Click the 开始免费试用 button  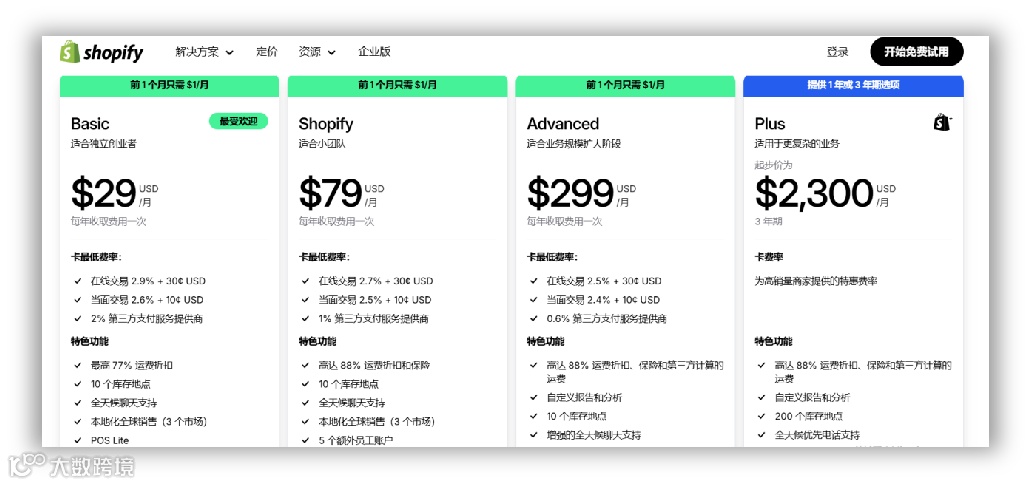pyautogui.click(x=917, y=52)
